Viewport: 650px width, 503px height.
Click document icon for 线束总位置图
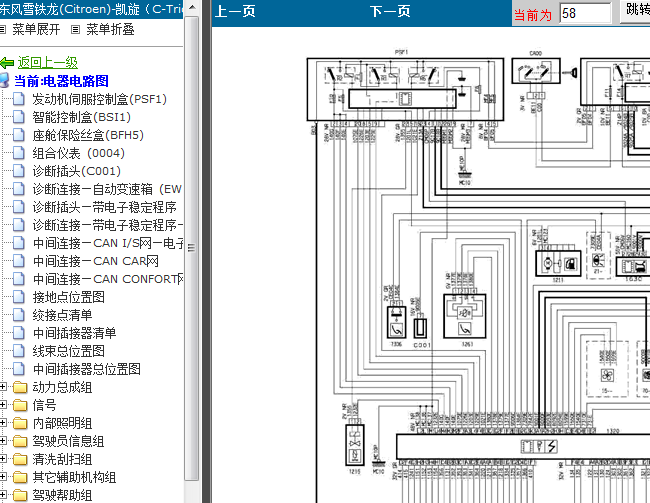(18, 351)
